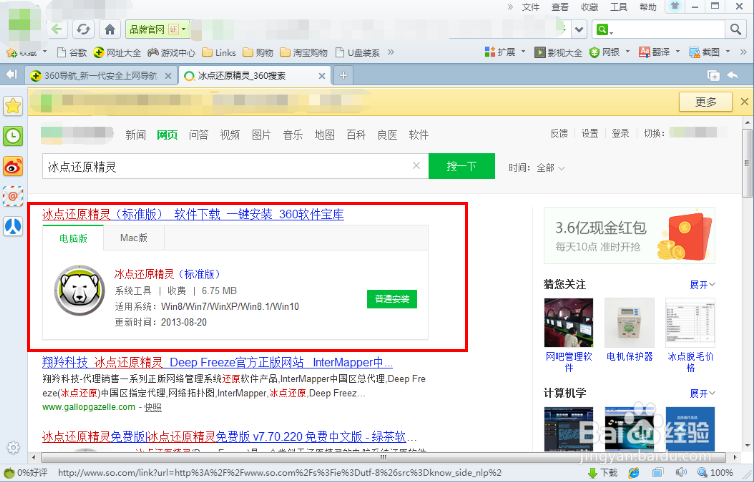This screenshot has height=482, width=754.
Task: Expand 计算机学 section with 展开
Action: pos(703,393)
